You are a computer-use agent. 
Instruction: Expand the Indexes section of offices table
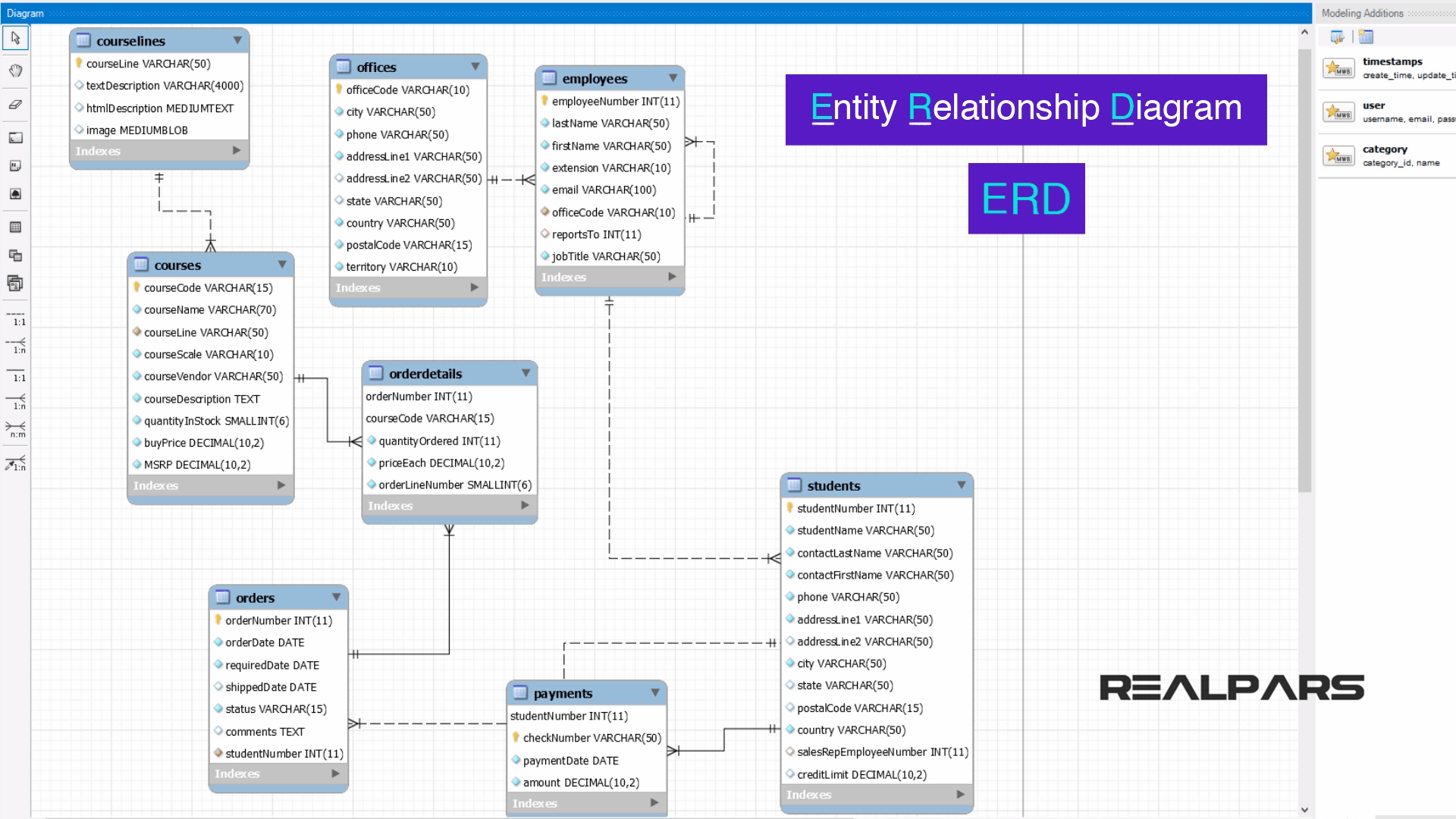(x=474, y=287)
